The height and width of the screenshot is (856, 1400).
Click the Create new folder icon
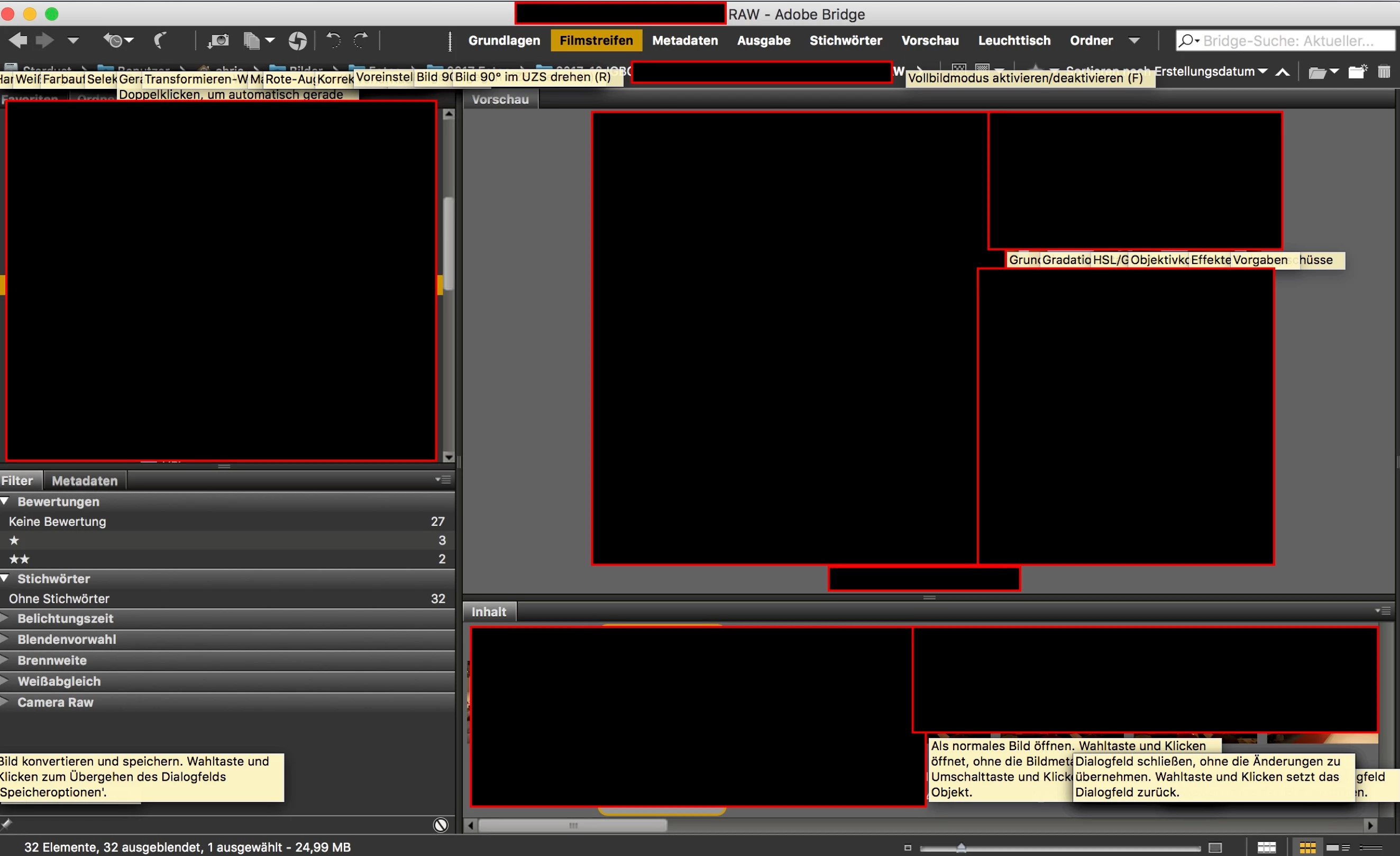1357,72
